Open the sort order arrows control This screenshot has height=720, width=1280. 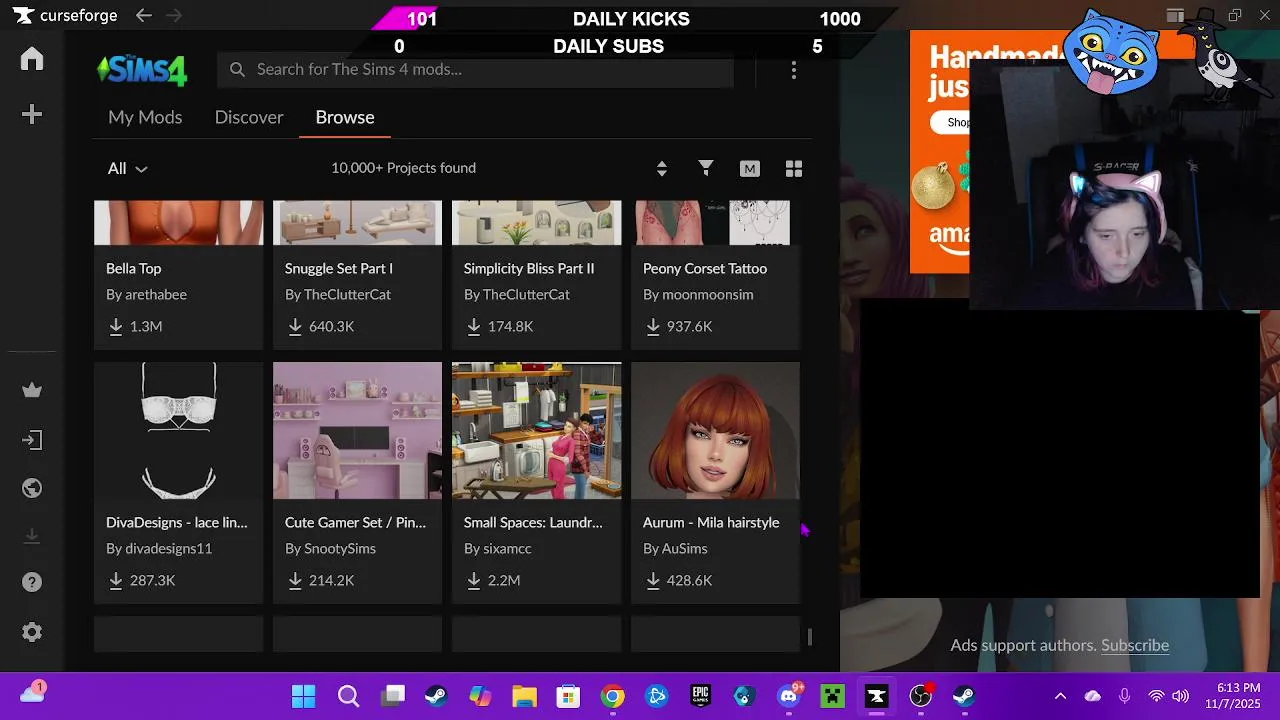click(661, 169)
